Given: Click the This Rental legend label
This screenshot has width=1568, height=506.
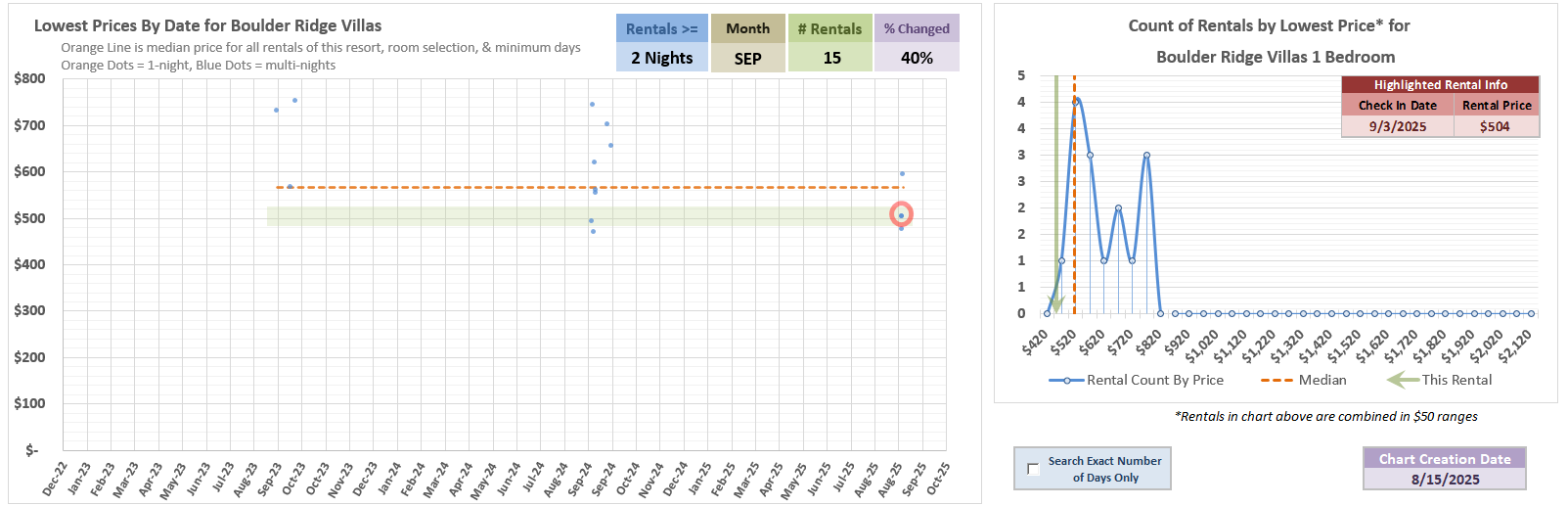Looking at the screenshot, I should pyautogui.click(x=1456, y=380).
